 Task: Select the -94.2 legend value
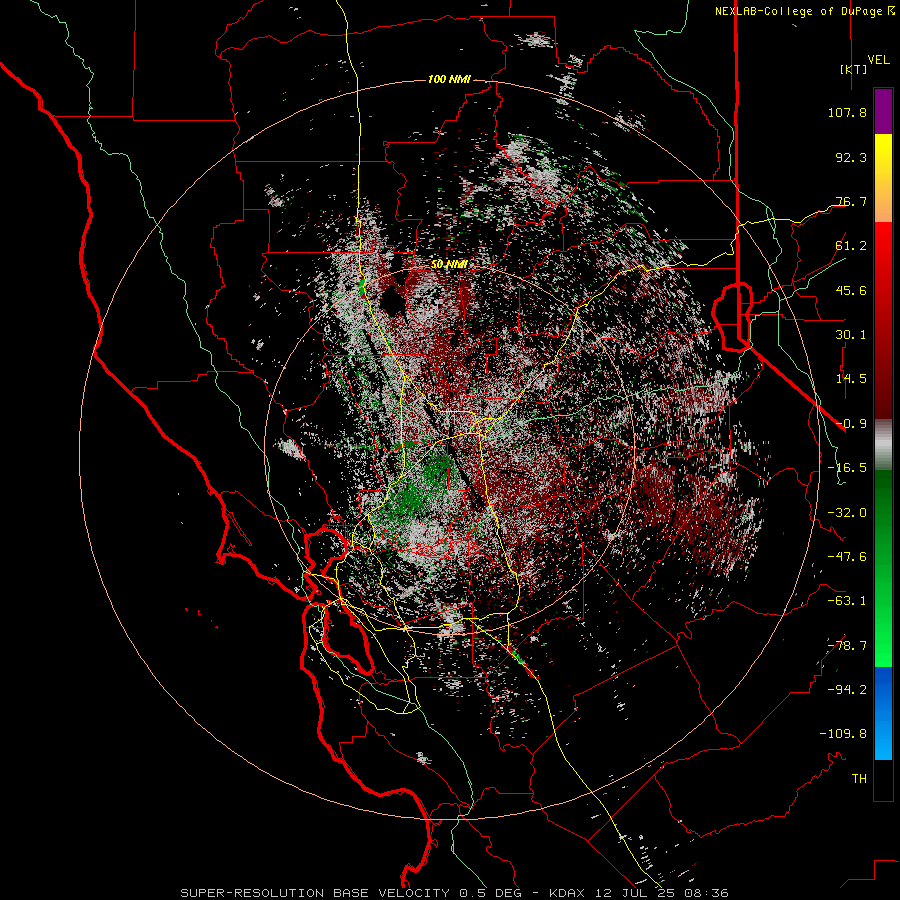tap(847, 690)
